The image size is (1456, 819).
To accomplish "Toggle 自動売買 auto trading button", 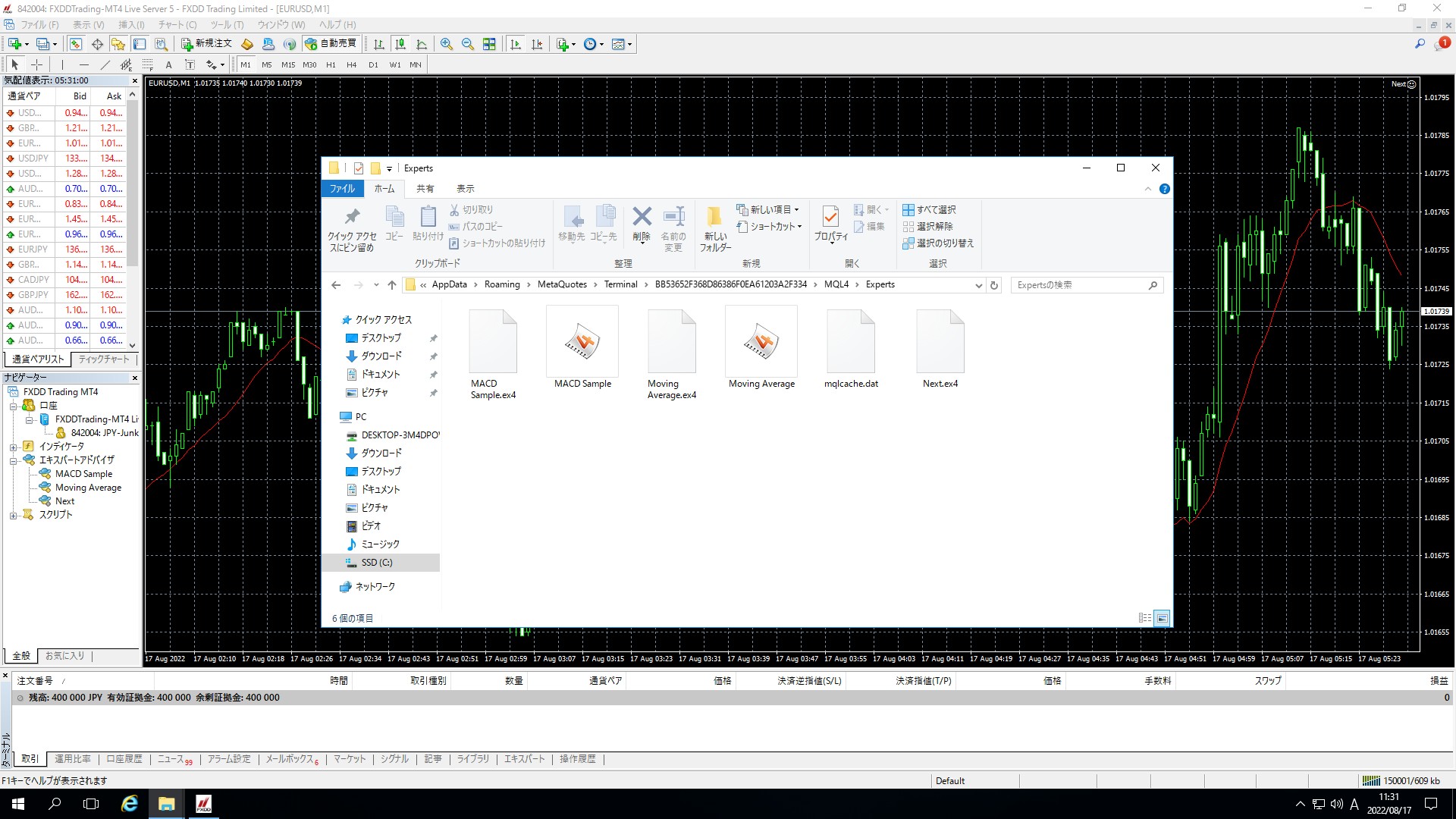I will point(331,44).
